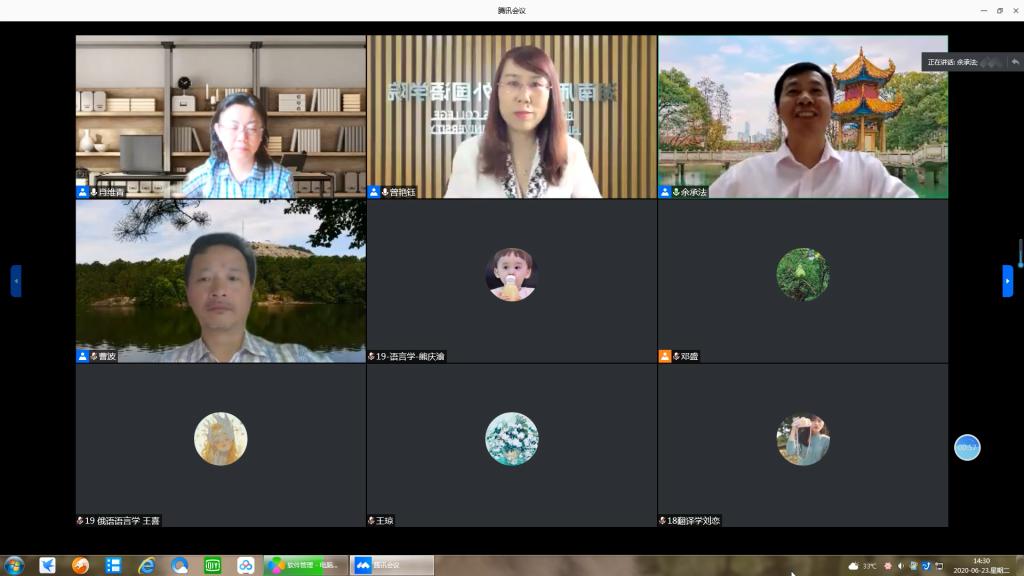This screenshot has width=1024, height=576.
Task: Click the reply arrow in the speaking indicator
Action: pyautogui.click(x=1015, y=62)
